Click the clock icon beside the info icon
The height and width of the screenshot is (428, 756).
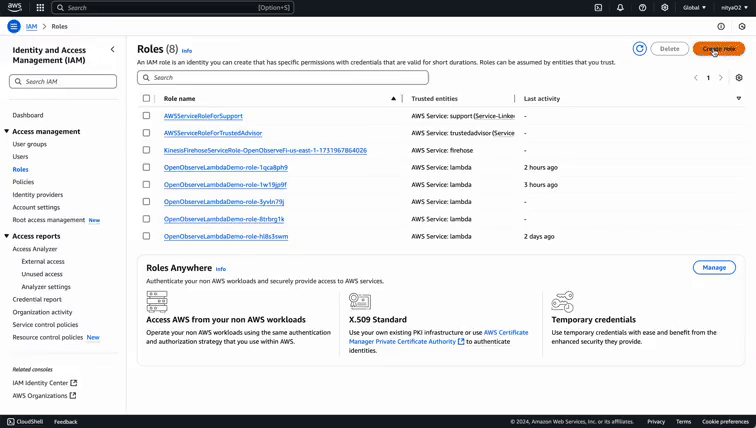click(x=742, y=27)
